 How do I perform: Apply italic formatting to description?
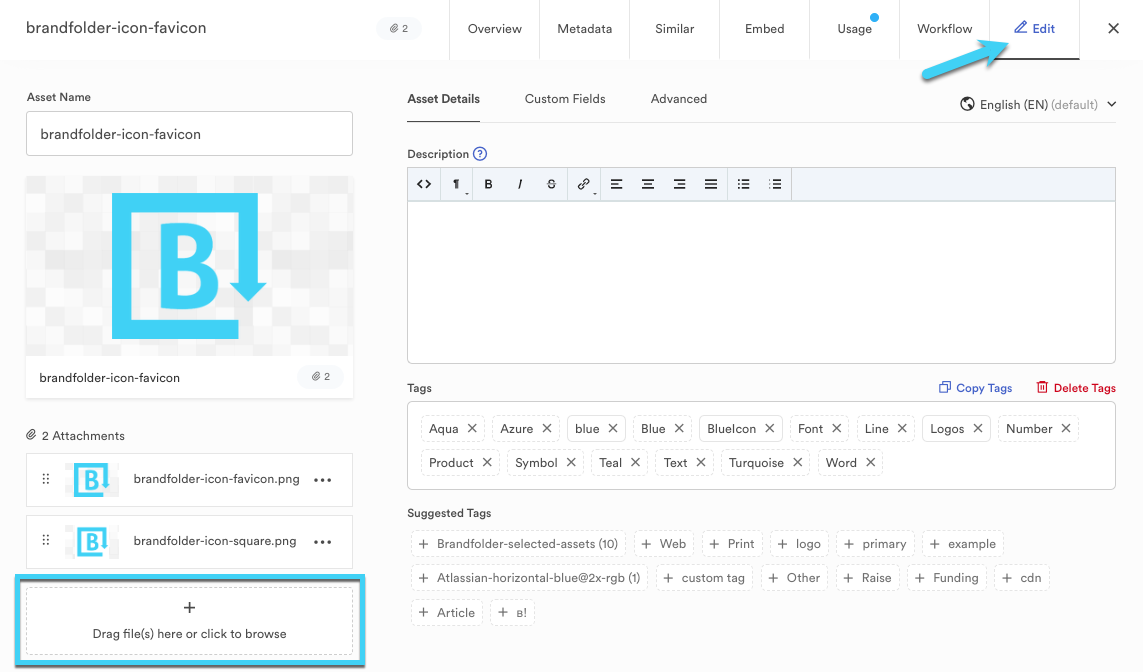click(x=520, y=184)
